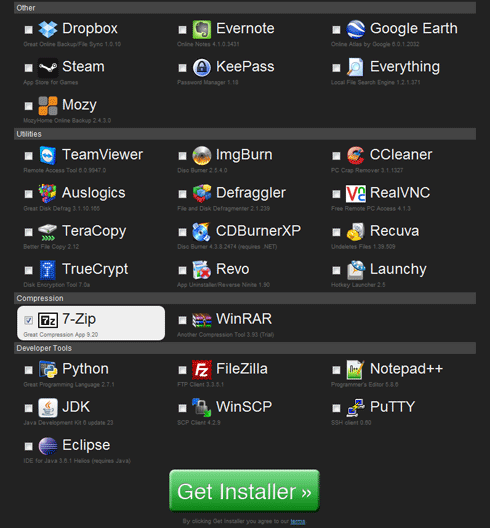Click the Get Installer button
Image resolution: width=490 pixels, height=528 pixels.
coord(244,491)
